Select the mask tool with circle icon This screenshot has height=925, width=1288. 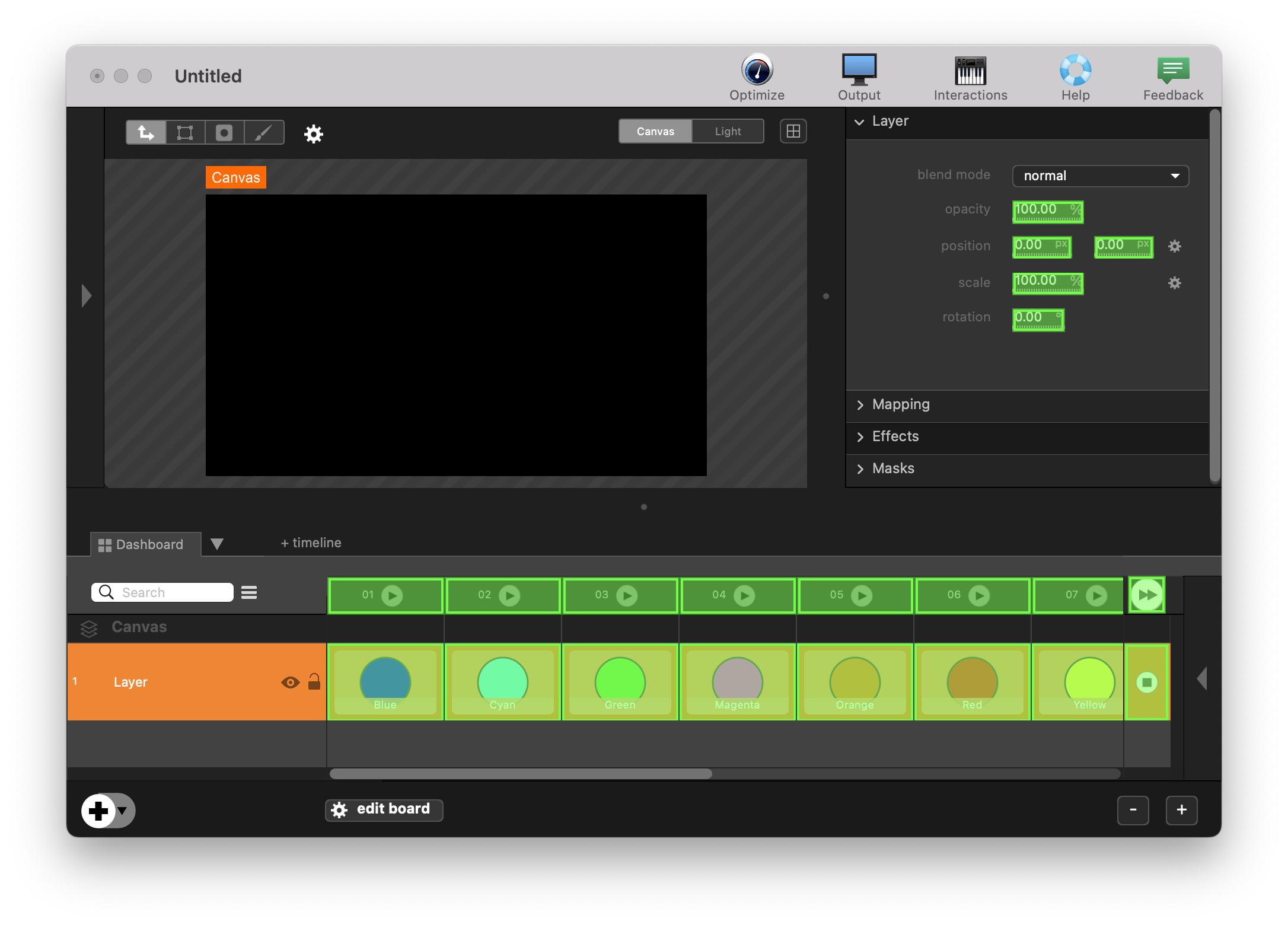(x=224, y=132)
